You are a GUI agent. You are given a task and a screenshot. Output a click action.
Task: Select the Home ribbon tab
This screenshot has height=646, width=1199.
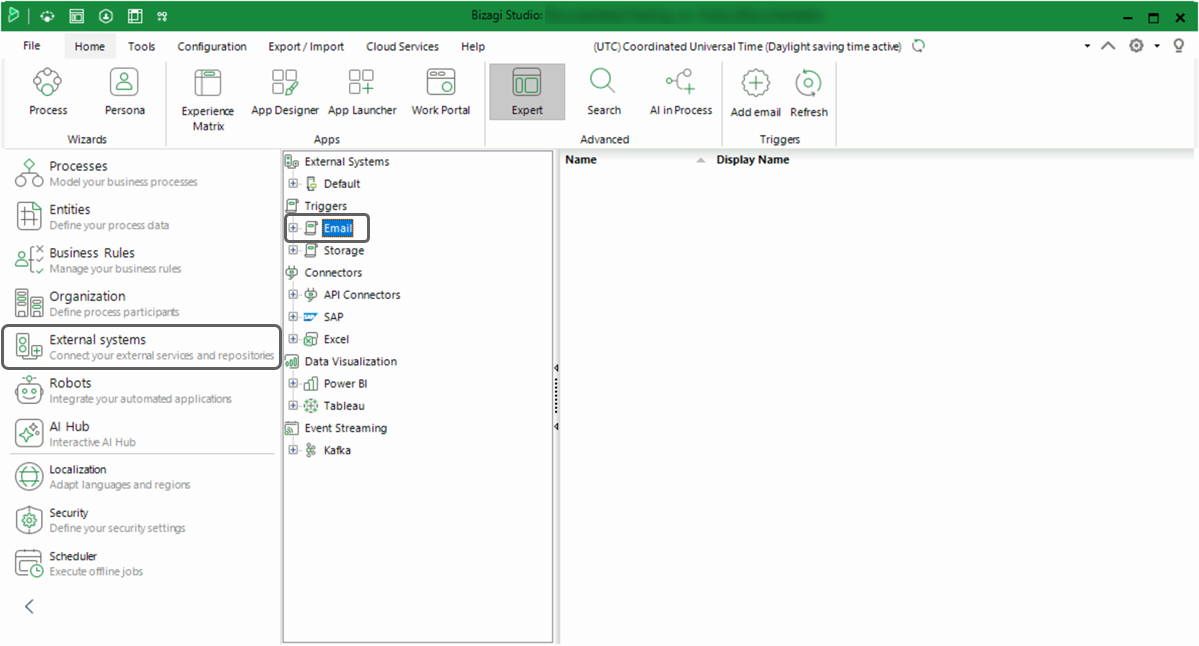click(x=89, y=47)
